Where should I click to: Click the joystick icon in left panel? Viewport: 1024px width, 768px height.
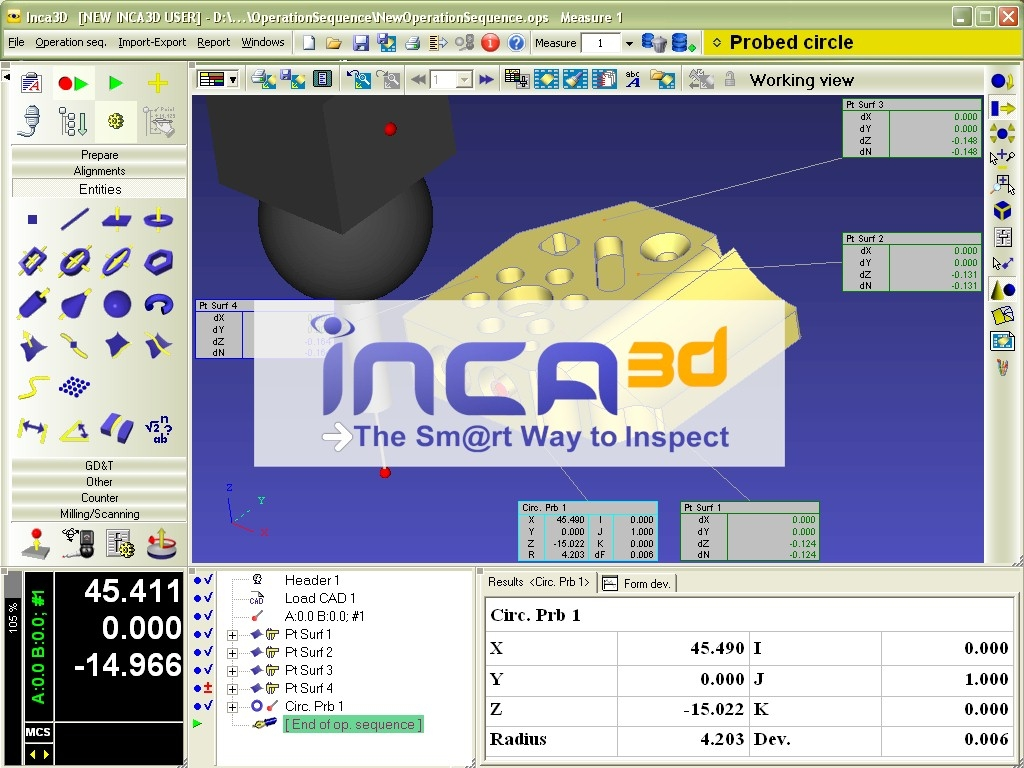[36, 543]
